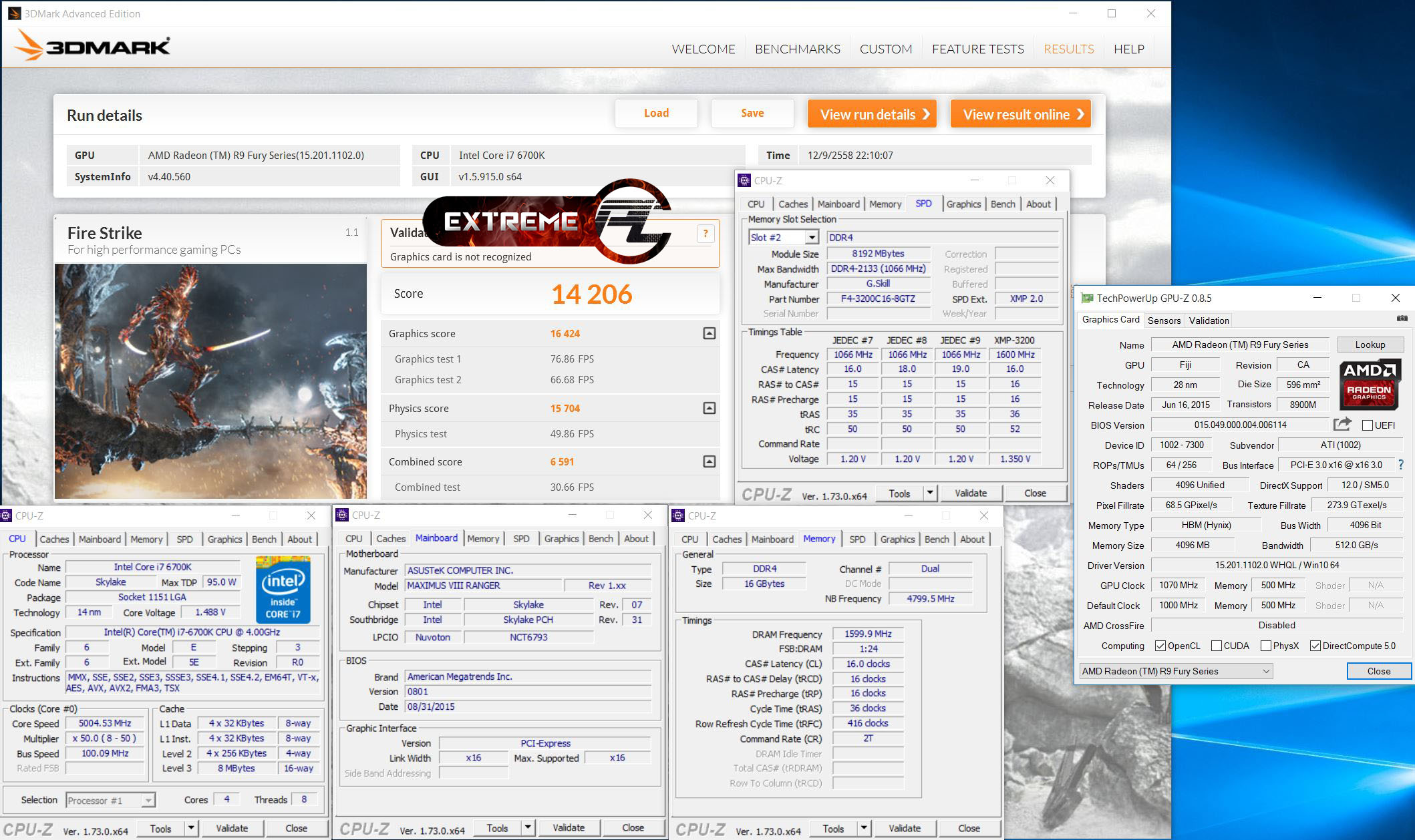Click View result online button

(1021, 114)
